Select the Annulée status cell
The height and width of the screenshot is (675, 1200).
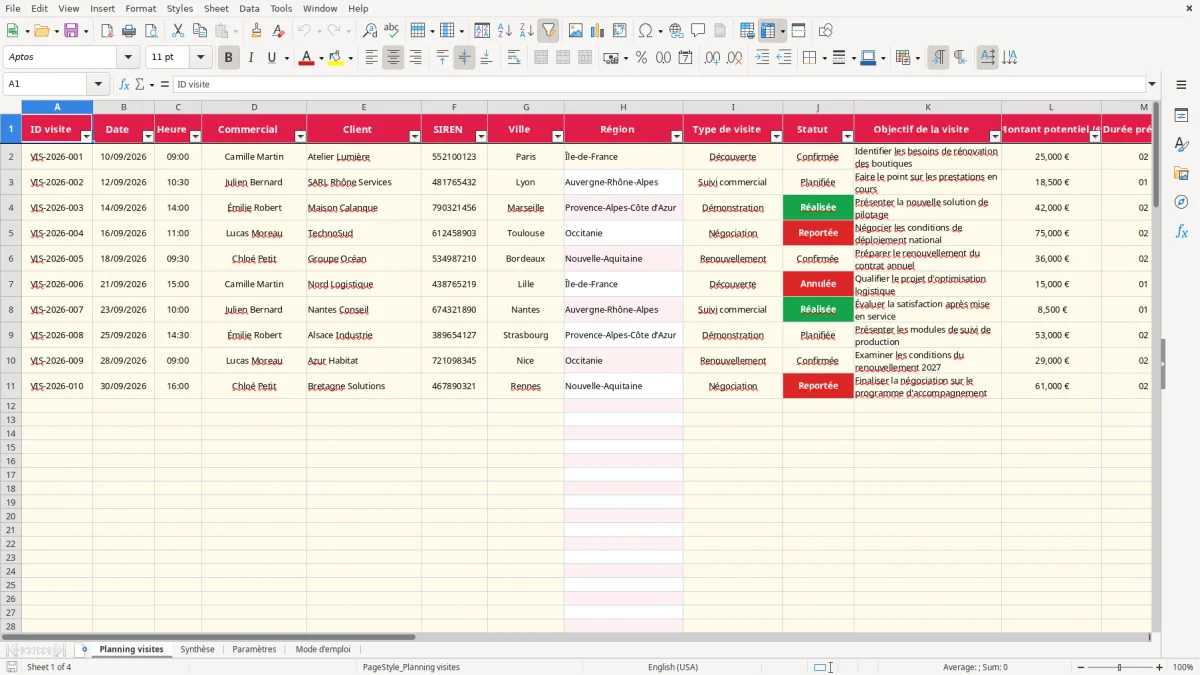pyautogui.click(x=818, y=284)
